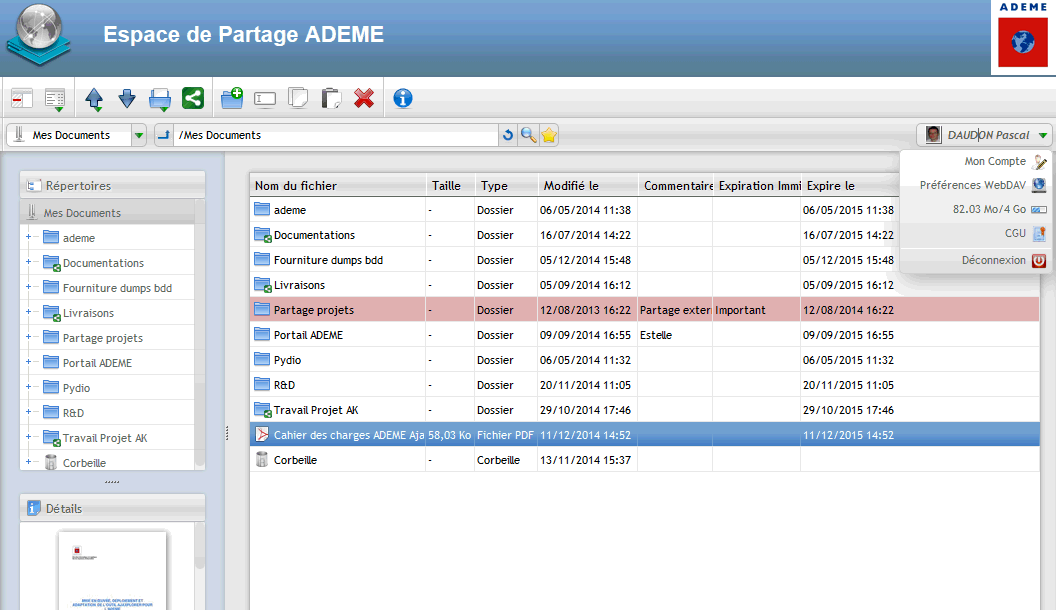
Task: Click the green Share toolbar icon
Action: pos(193,98)
